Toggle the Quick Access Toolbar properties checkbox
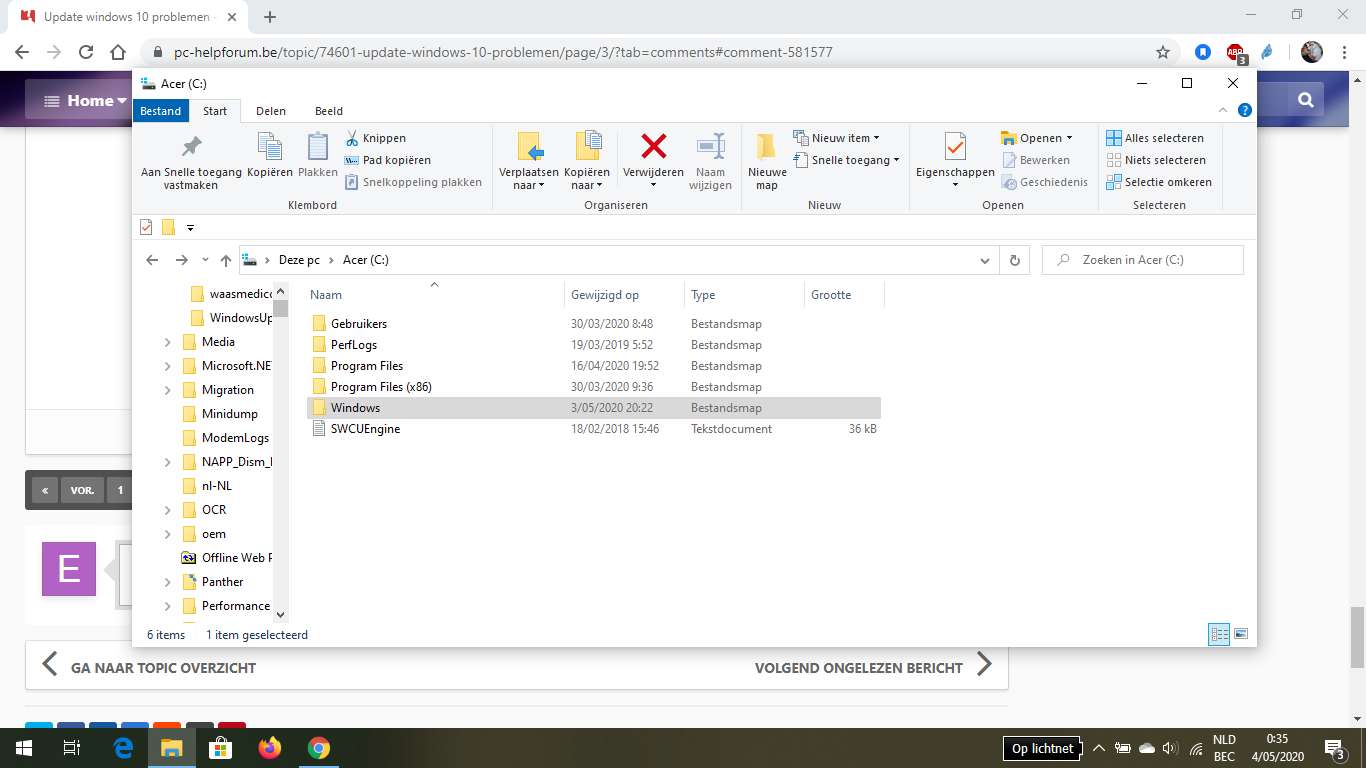Screen dimensions: 1366x768 point(146,228)
